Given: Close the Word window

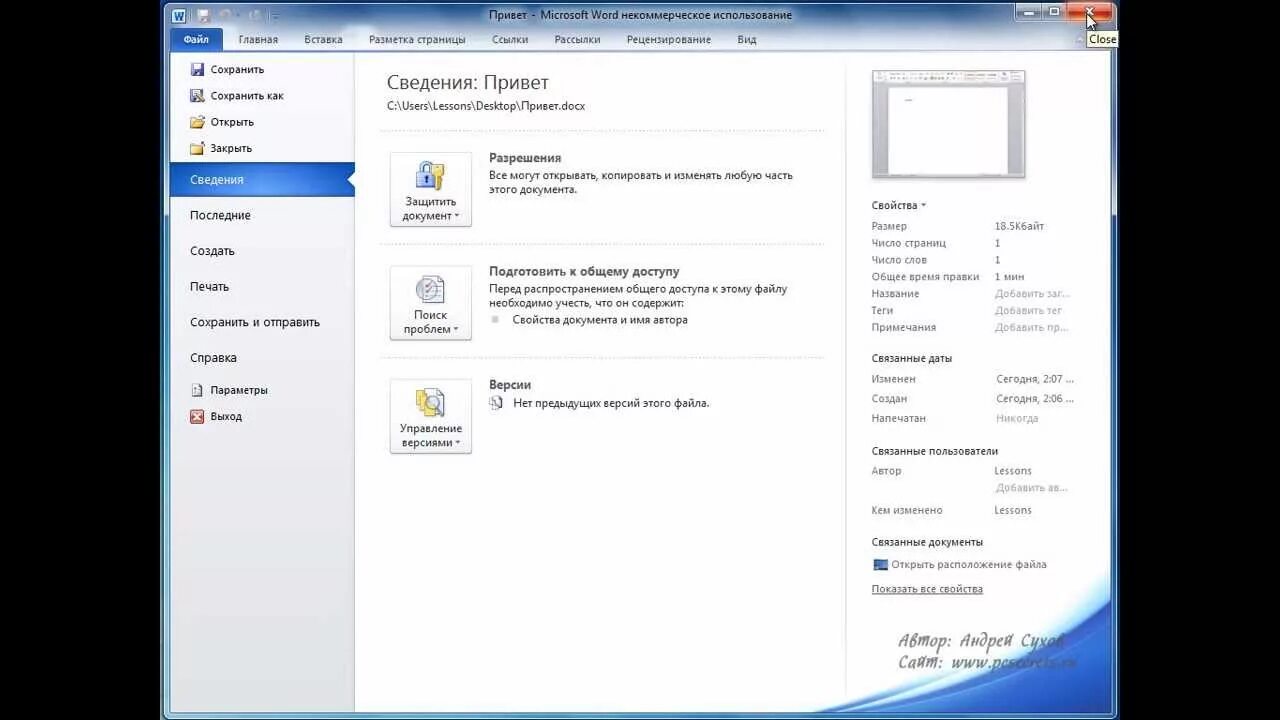Looking at the screenshot, I should click(x=1089, y=12).
